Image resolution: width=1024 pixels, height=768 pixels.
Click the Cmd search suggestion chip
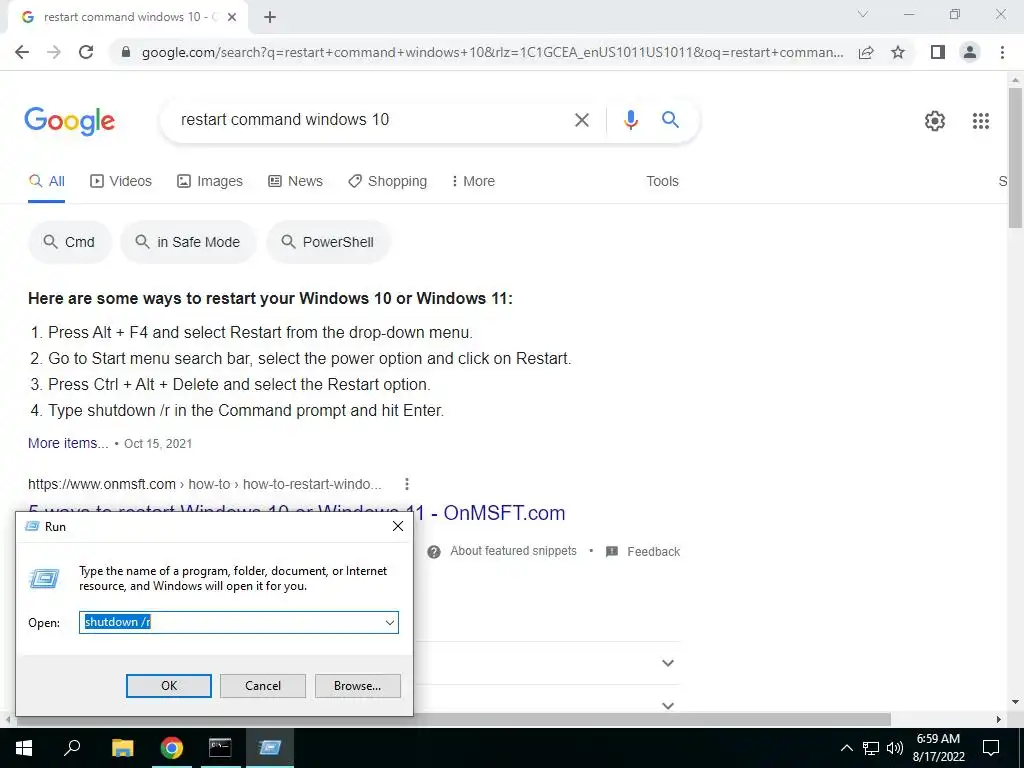[70, 242]
